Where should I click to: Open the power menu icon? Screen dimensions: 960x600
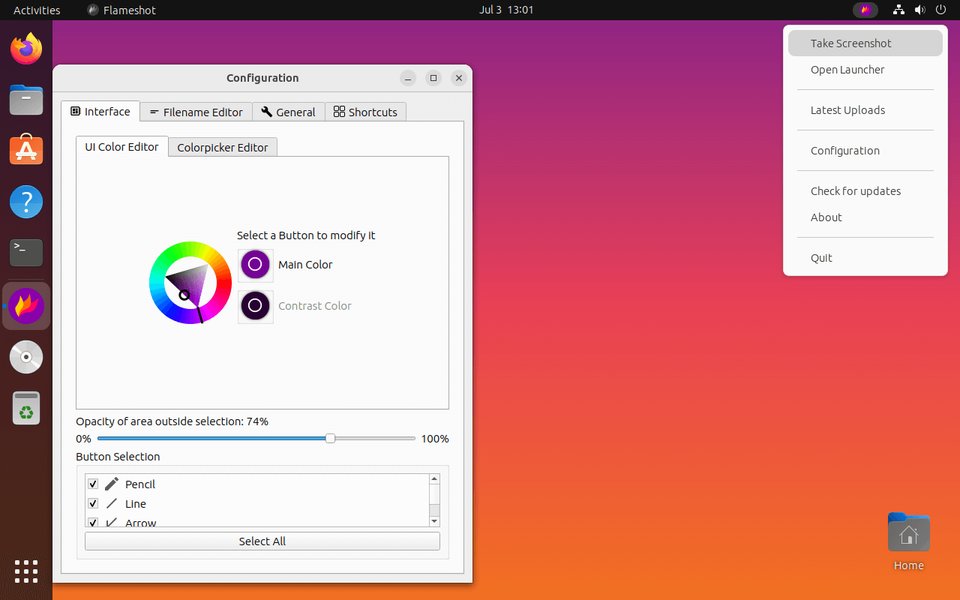[941, 10]
